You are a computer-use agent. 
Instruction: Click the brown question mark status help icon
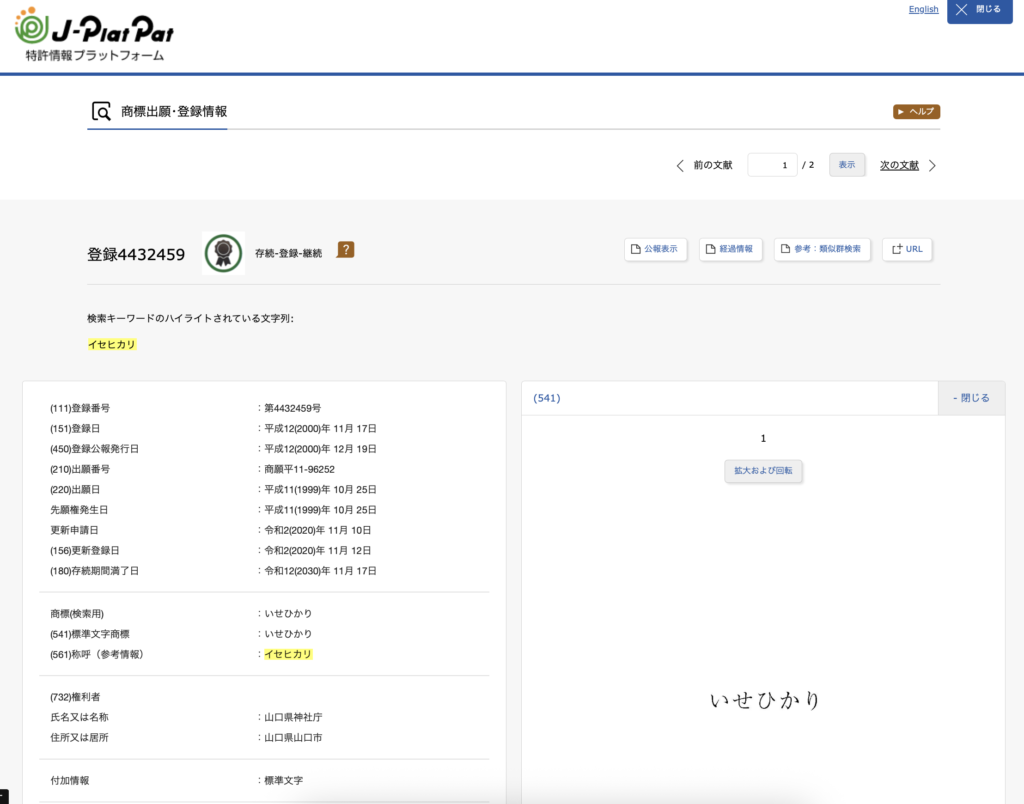(345, 249)
